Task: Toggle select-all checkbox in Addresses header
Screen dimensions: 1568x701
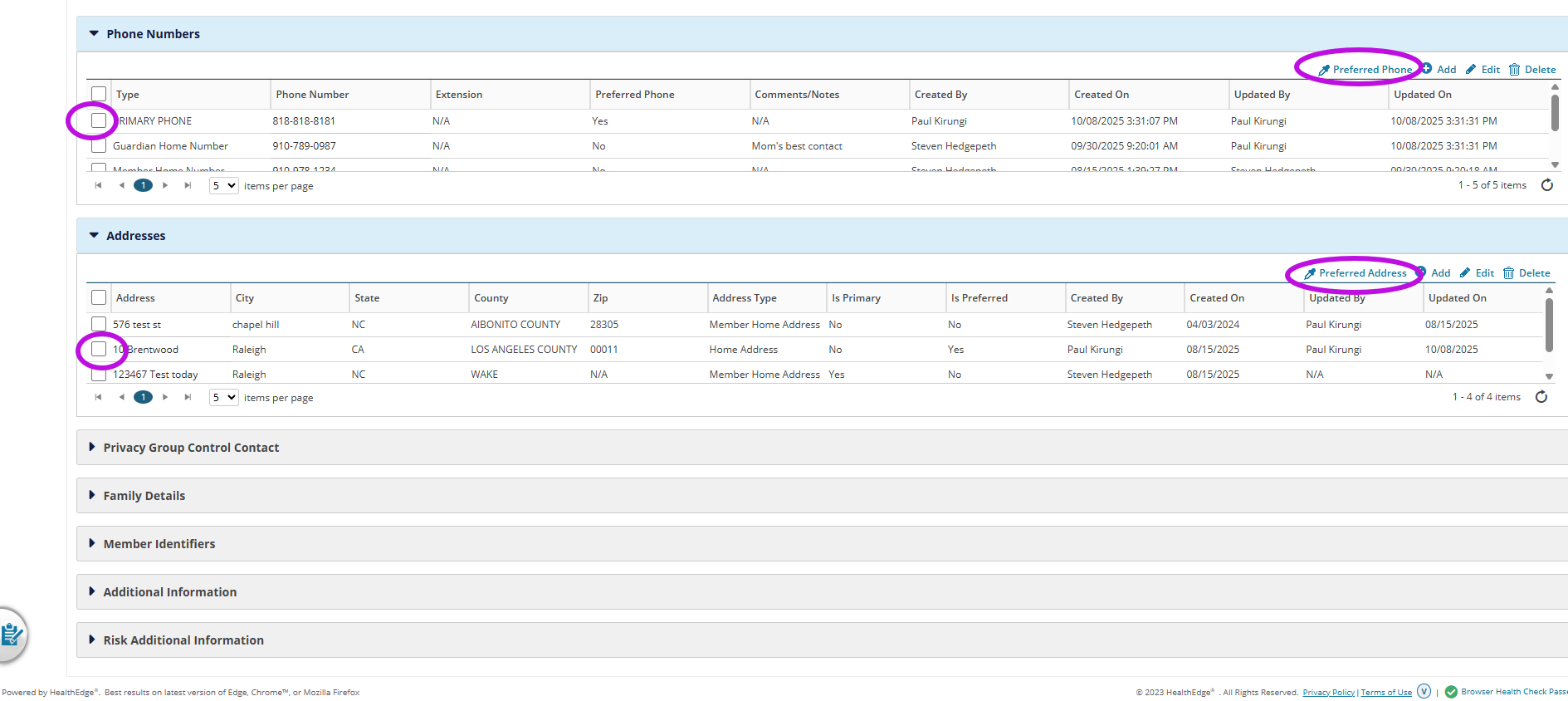Action: pyautogui.click(x=99, y=298)
